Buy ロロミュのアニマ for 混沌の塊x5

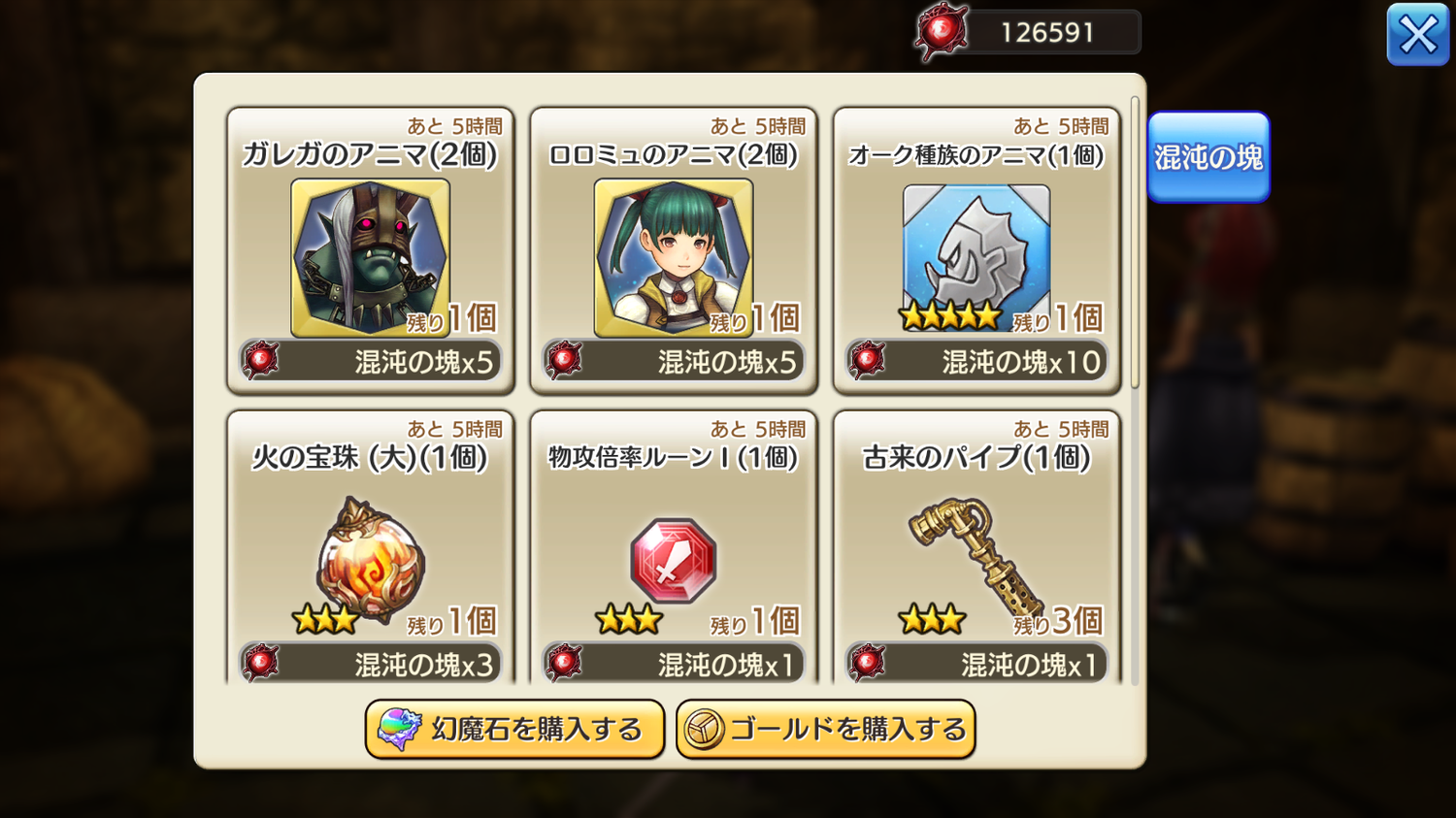(x=674, y=361)
